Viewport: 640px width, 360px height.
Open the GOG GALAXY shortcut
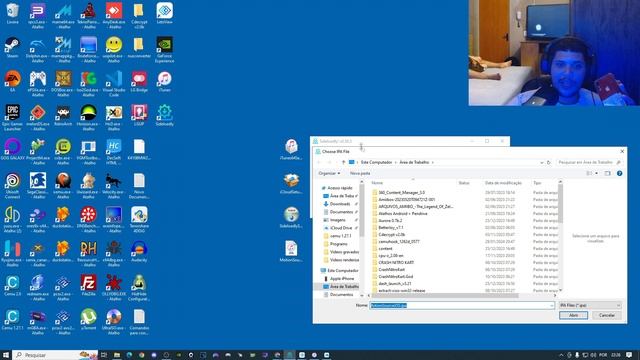click(12, 149)
